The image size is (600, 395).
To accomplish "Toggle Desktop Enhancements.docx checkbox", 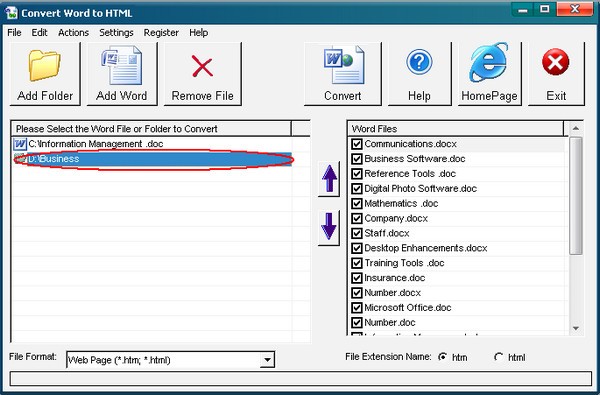I will (357, 248).
